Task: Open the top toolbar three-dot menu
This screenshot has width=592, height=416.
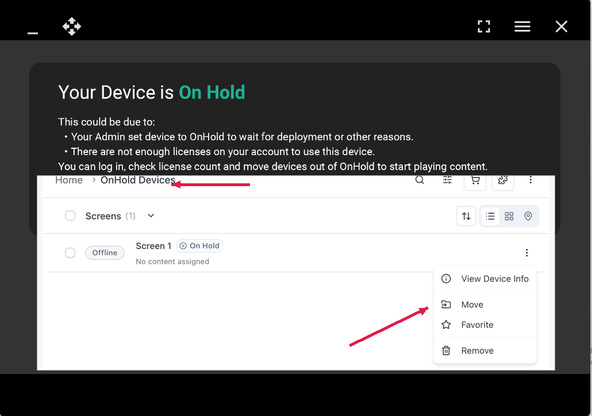Action: point(530,180)
